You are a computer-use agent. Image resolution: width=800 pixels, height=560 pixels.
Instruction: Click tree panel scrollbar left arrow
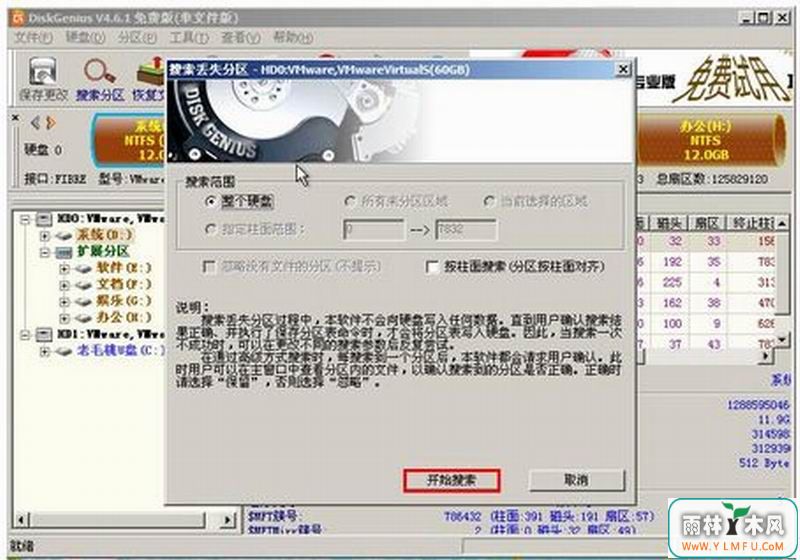(x=21, y=520)
